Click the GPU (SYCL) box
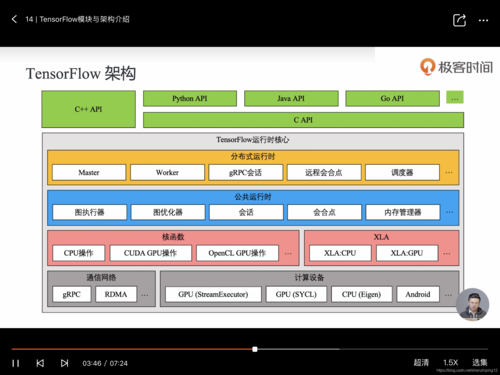 [296, 294]
